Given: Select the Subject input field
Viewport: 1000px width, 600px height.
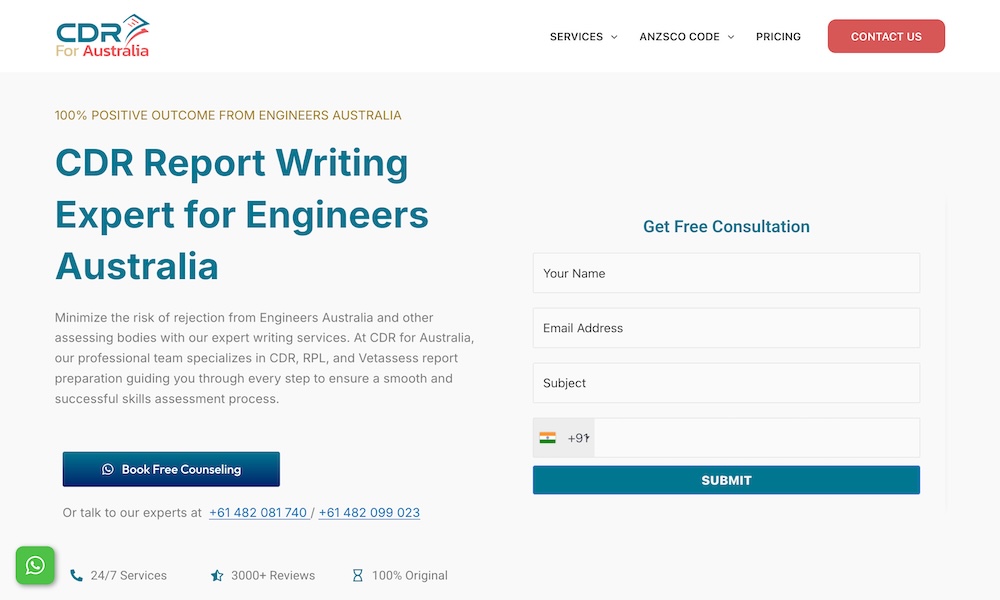Looking at the screenshot, I should click(x=726, y=383).
